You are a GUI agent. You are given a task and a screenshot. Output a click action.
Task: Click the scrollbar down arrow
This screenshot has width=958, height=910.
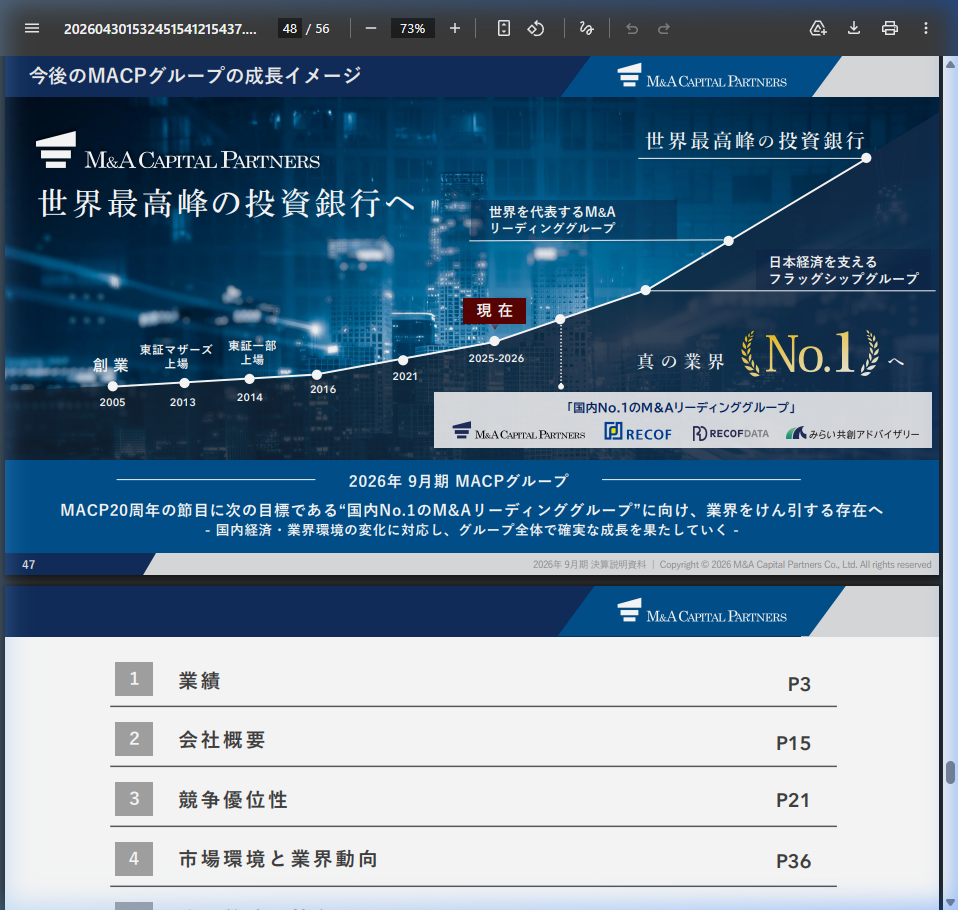coord(950,903)
